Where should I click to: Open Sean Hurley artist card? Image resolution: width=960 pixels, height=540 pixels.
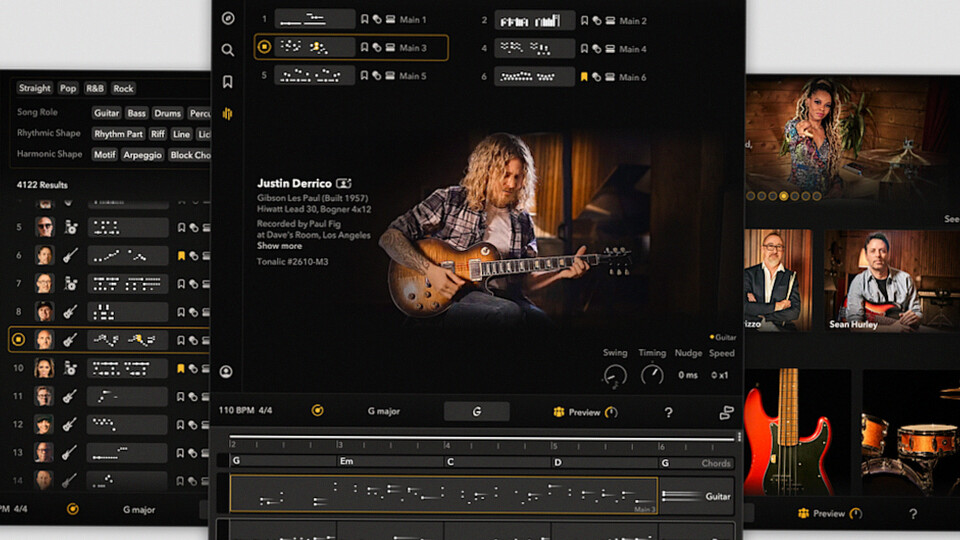(x=890, y=281)
